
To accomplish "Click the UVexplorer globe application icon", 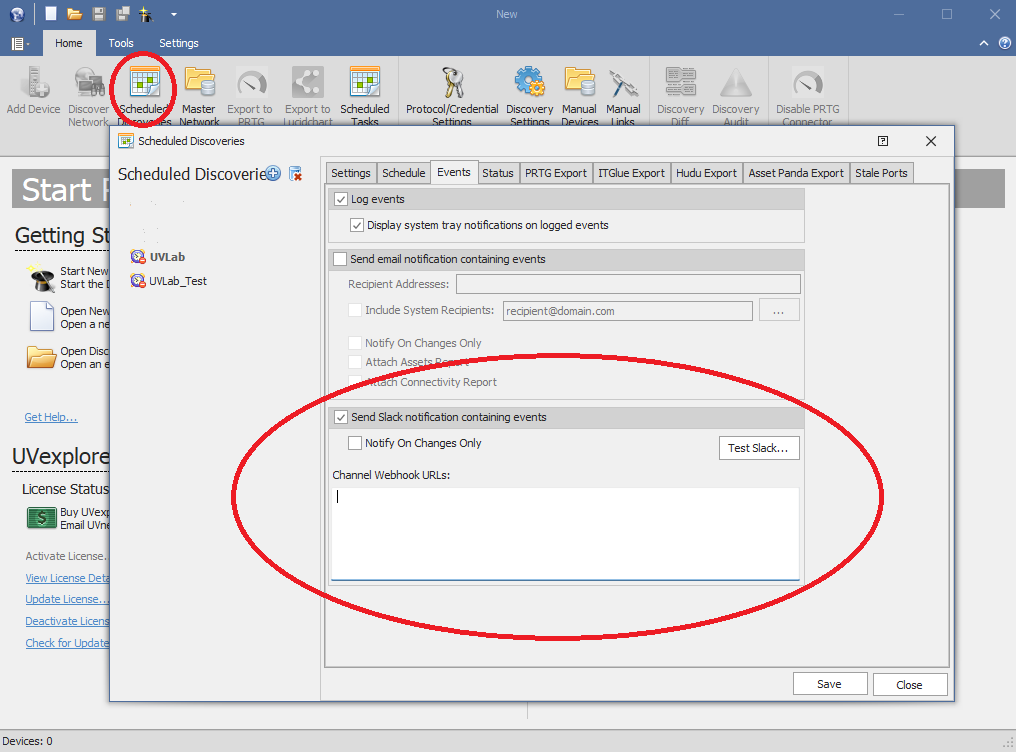I will (17, 14).
